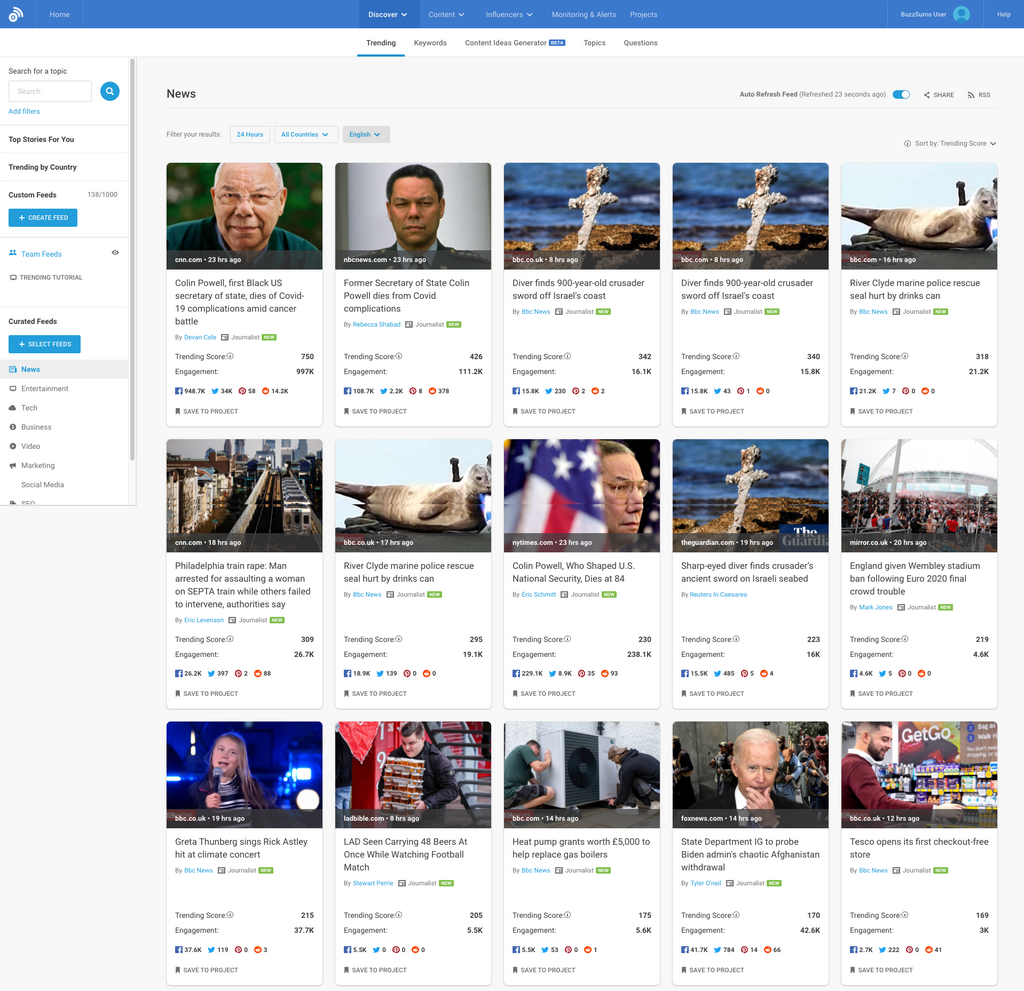Switch to the Content Ideas Generator tab
The width and height of the screenshot is (1024, 991).
tap(506, 43)
